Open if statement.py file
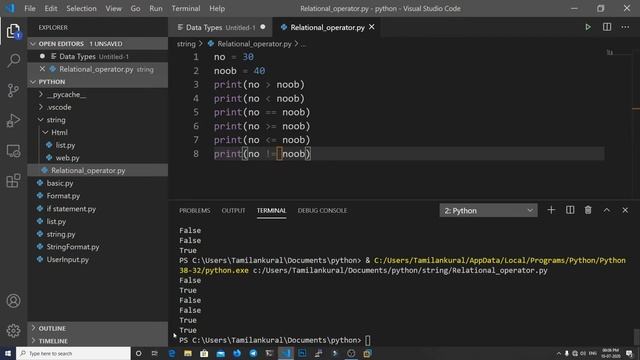The height and width of the screenshot is (360, 640). pyautogui.click(x=98, y=209)
